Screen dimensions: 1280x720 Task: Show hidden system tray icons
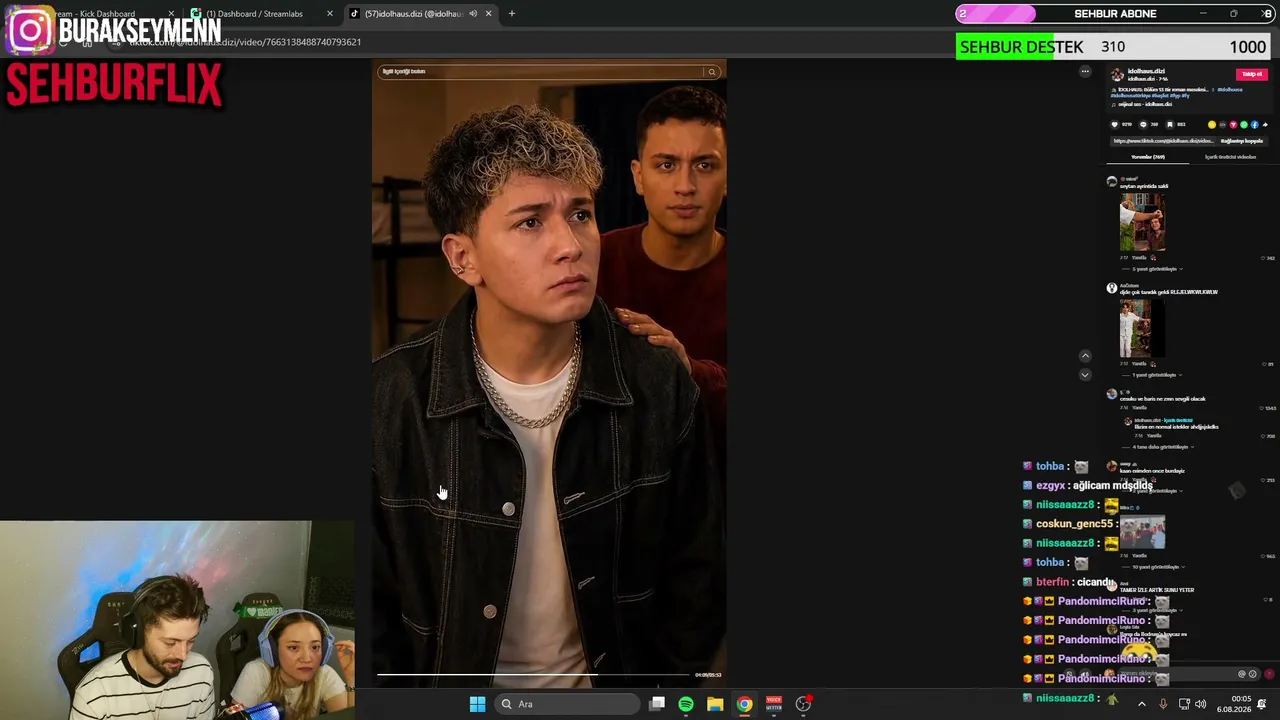pyautogui.click(x=1142, y=704)
